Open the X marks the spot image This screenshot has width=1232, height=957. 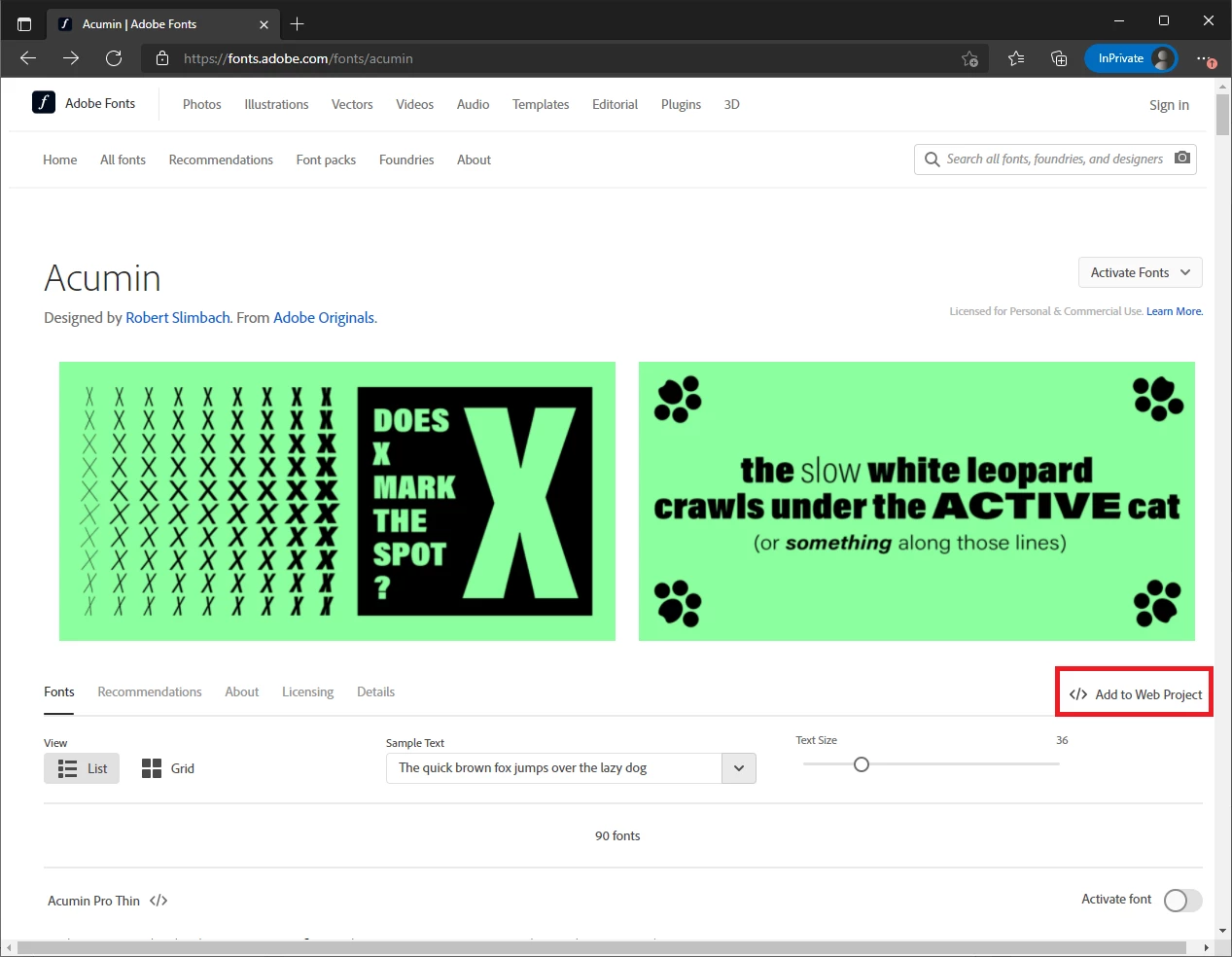337,502
